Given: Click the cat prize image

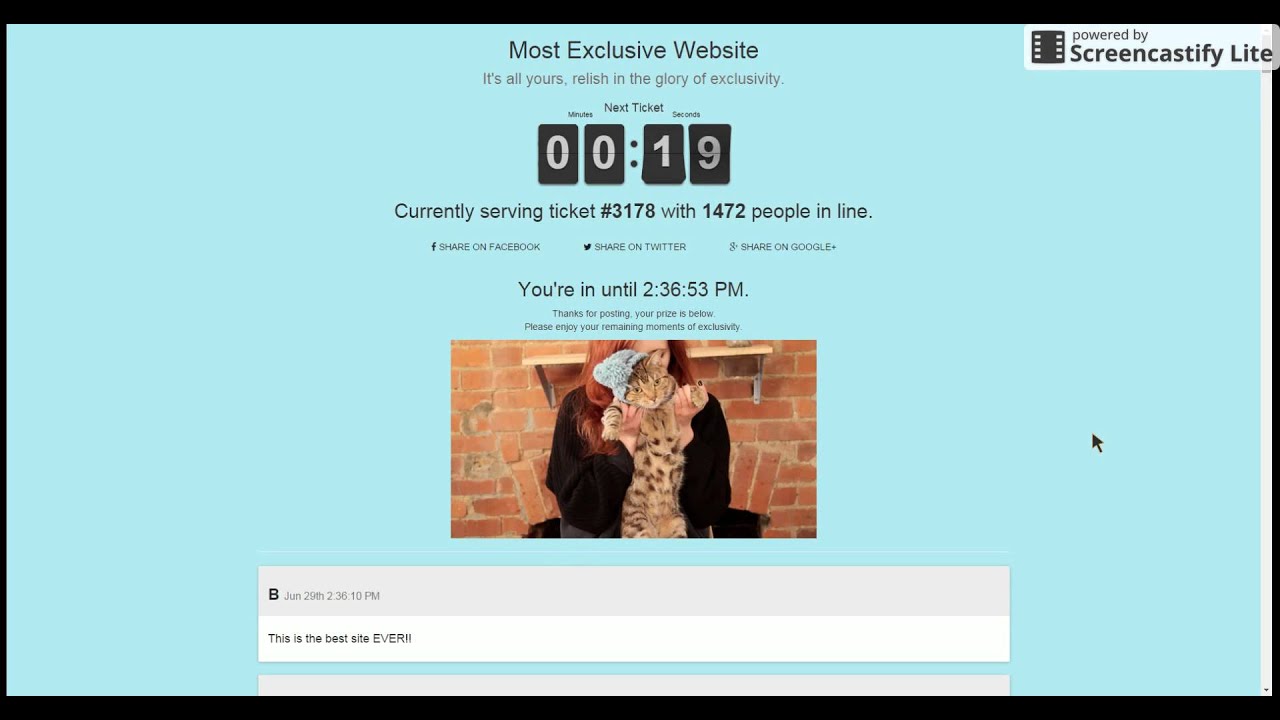Looking at the screenshot, I should tap(633, 439).
